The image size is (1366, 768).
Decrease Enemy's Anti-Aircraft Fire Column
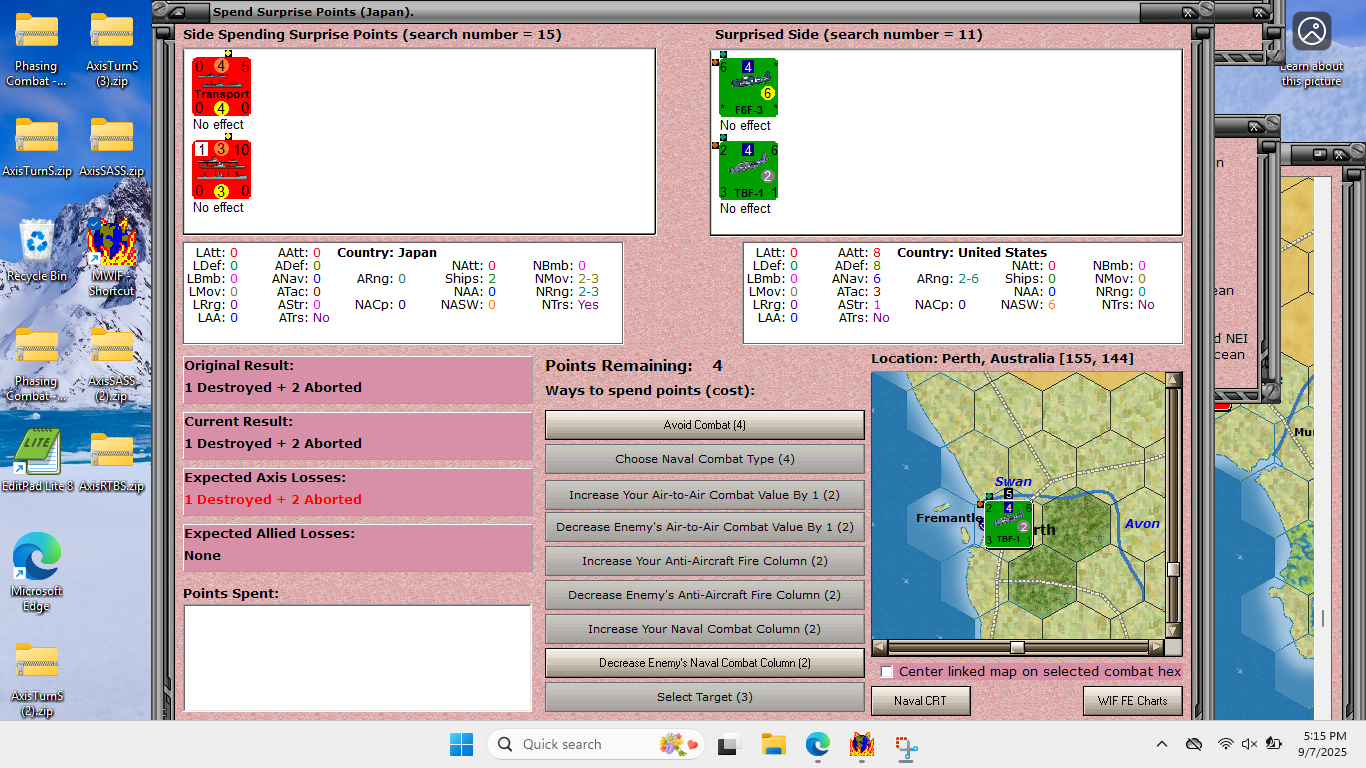(x=704, y=595)
